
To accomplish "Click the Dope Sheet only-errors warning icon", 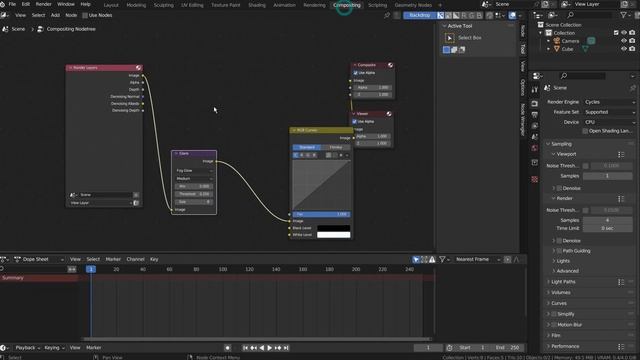I will pyautogui.click(x=432, y=259).
